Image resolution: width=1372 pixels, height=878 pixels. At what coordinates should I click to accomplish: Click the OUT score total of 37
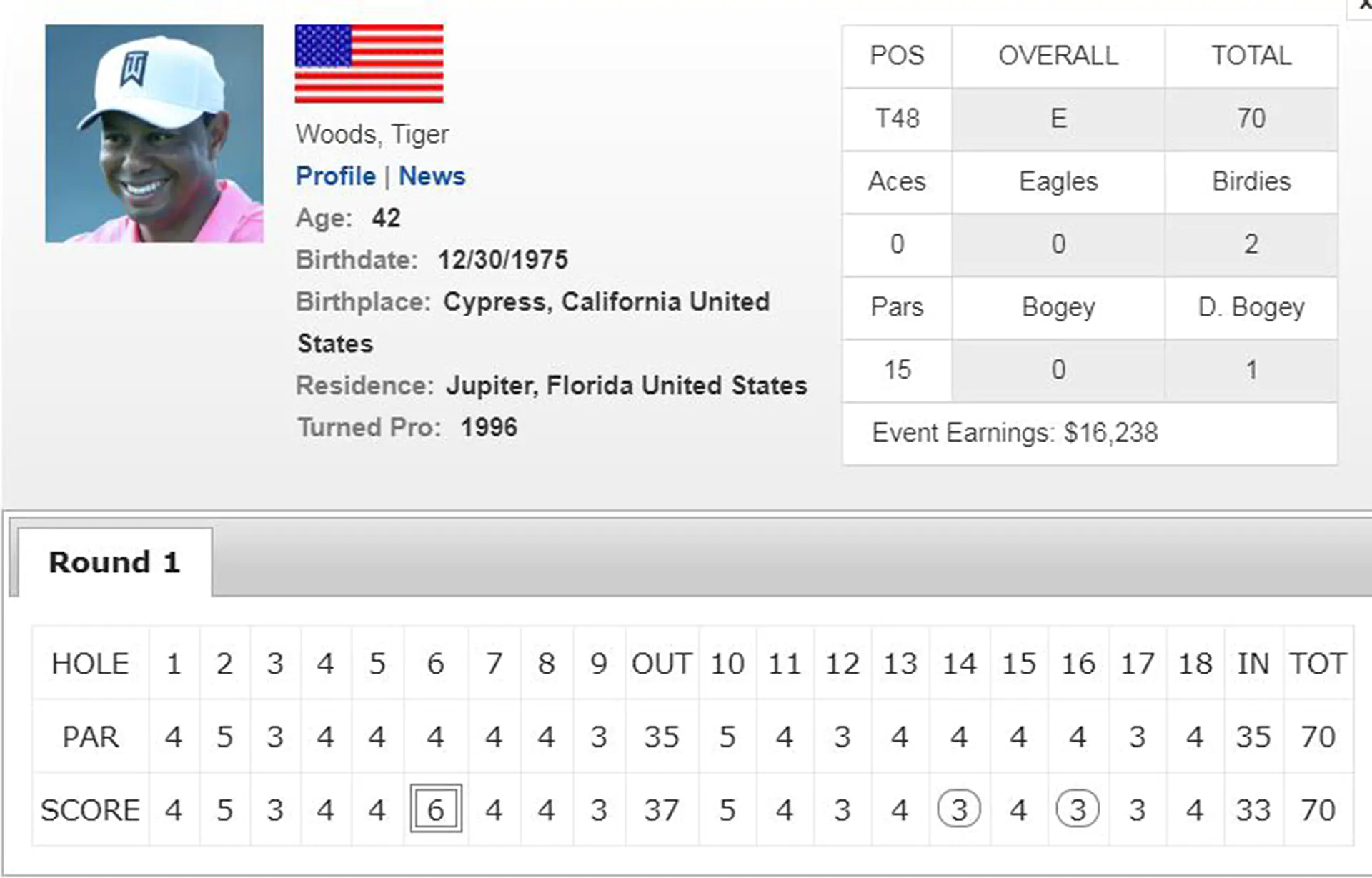tap(662, 809)
